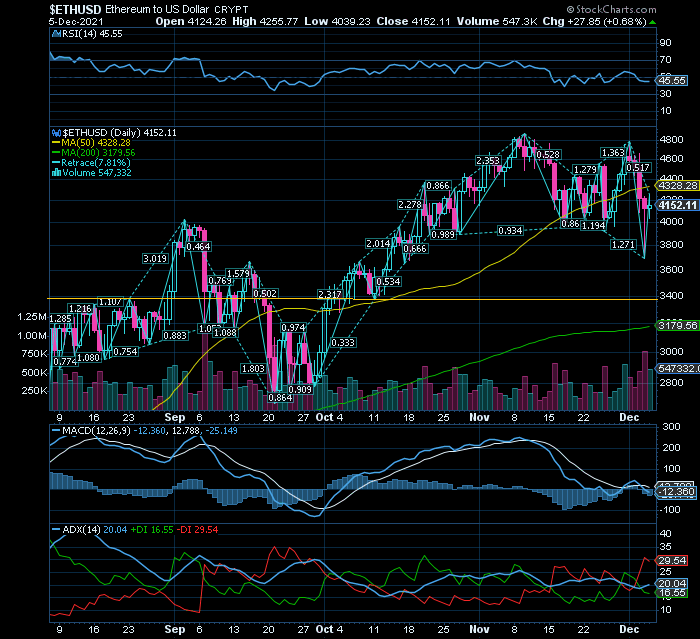Viewport: 700px width, 639px height.
Task: Click the -DI 29.54 legend text
Action: point(198,530)
